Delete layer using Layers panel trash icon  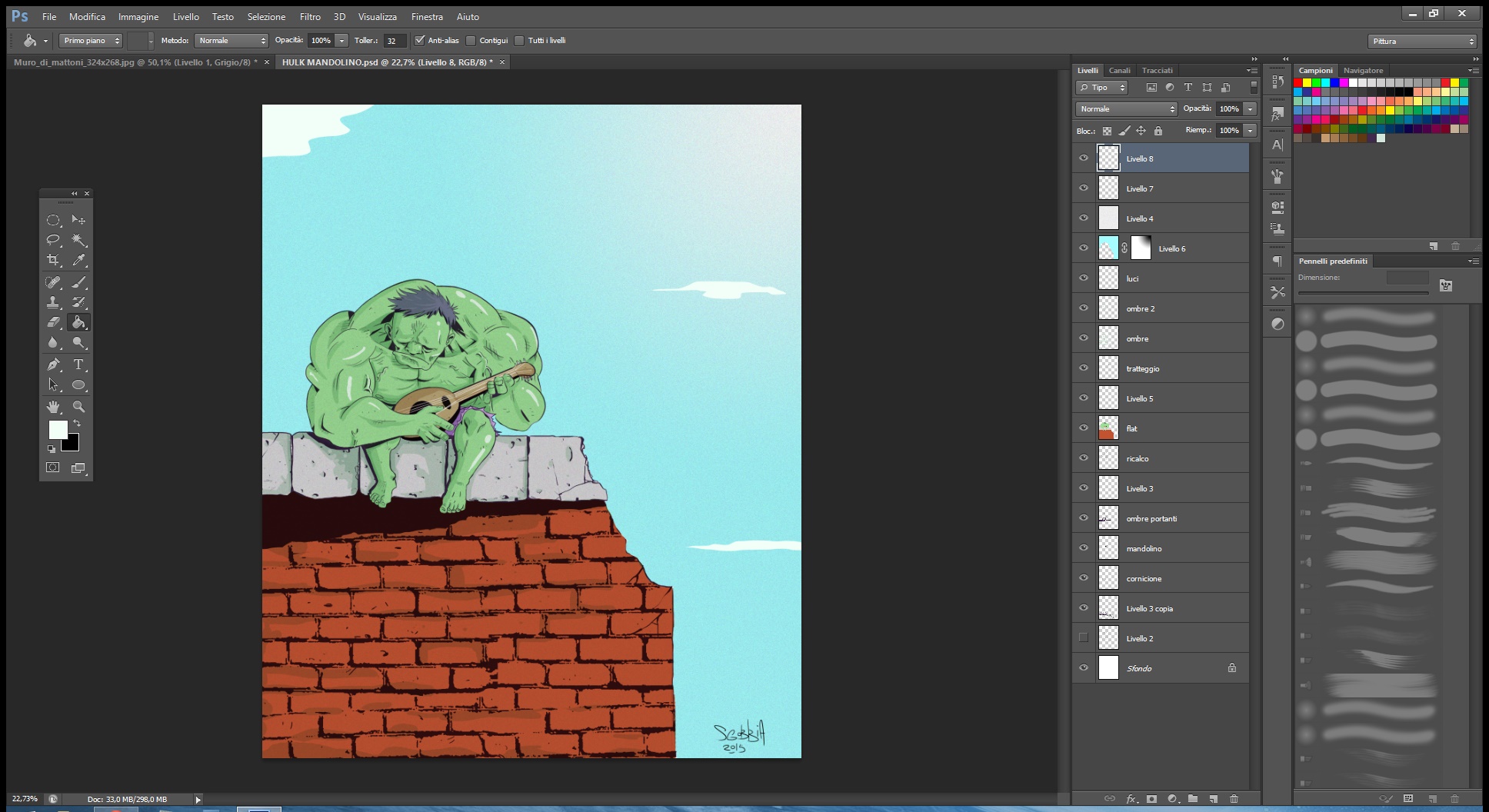1234,799
